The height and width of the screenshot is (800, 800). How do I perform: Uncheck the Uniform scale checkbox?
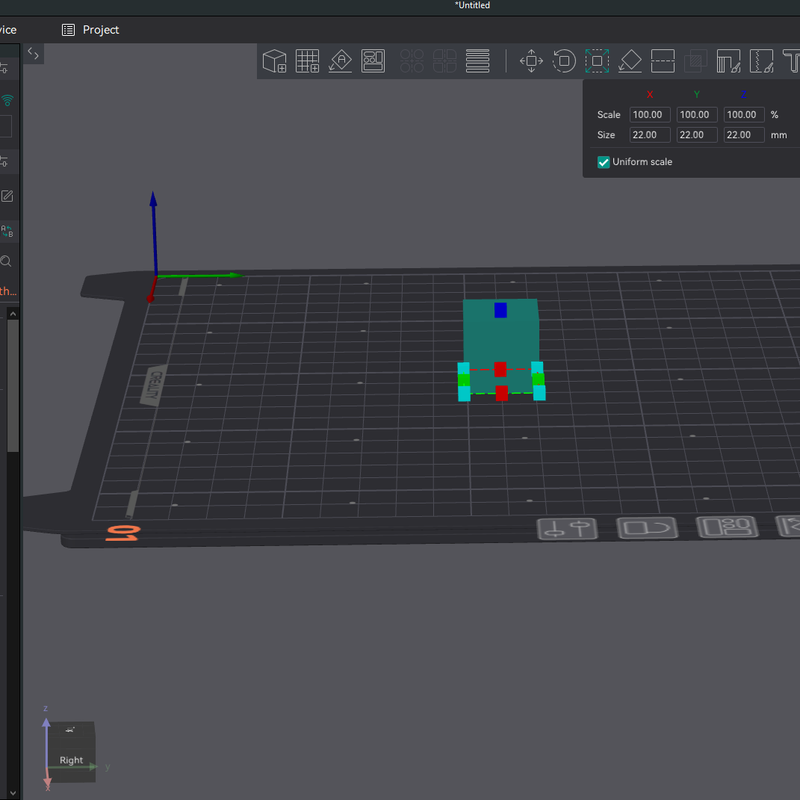click(x=604, y=162)
